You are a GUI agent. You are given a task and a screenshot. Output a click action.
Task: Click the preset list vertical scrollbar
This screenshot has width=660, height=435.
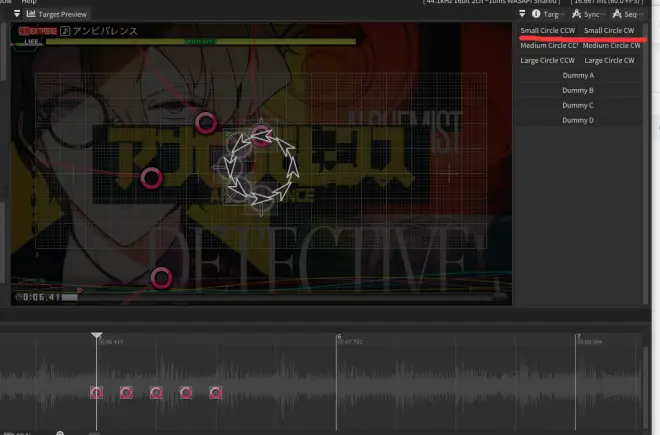pyautogui.click(x=646, y=164)
